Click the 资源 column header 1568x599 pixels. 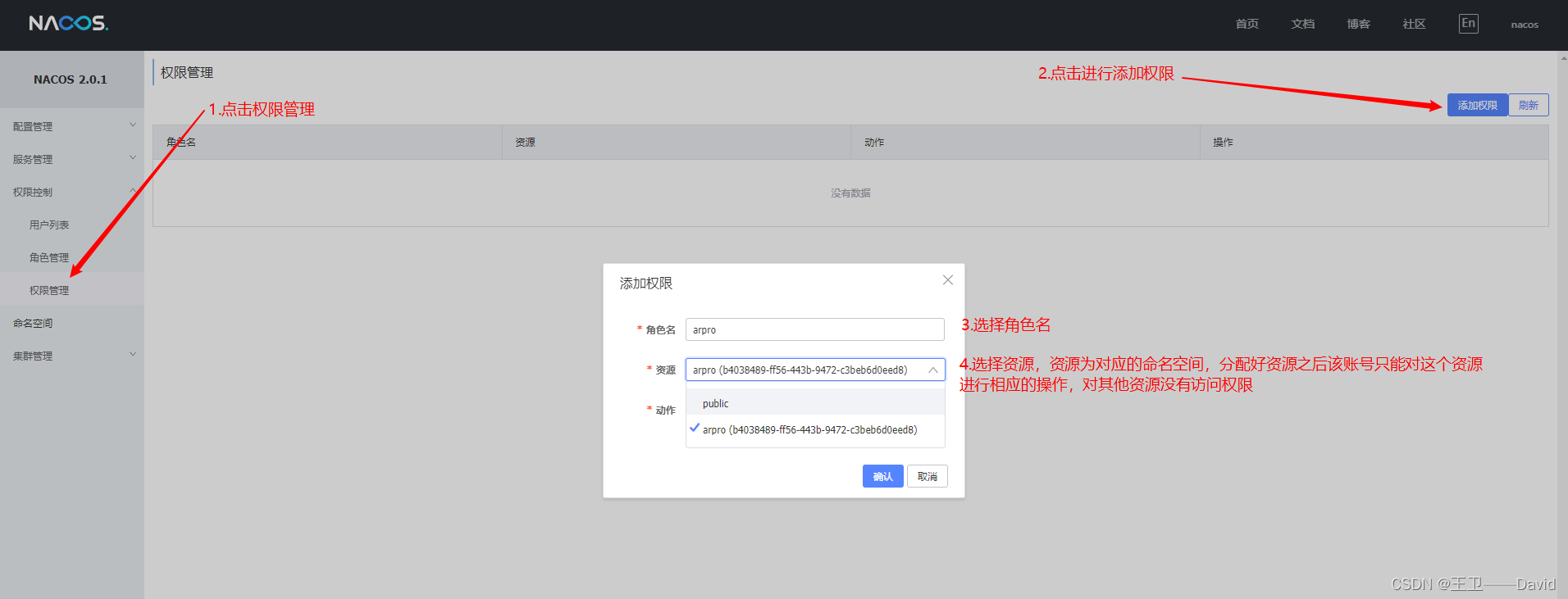[x=677, y=142]
